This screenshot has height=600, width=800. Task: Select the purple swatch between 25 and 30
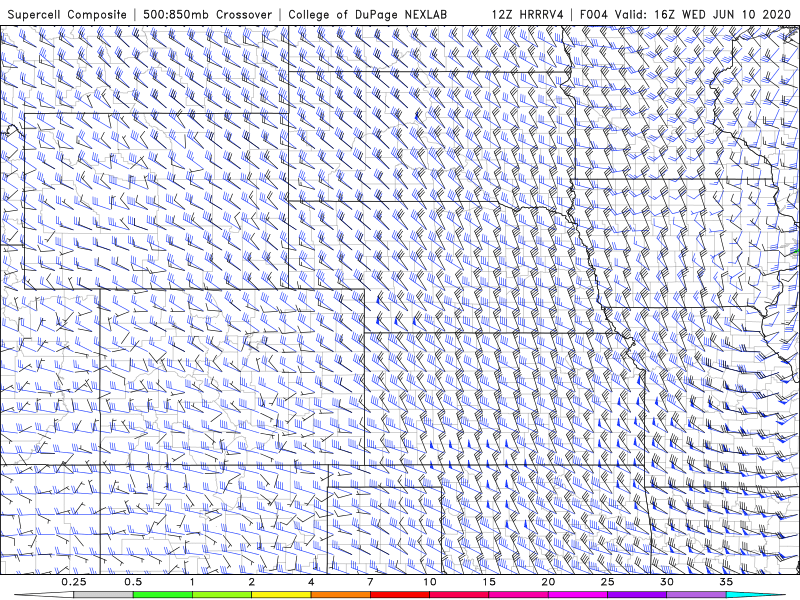click(x=637, y=595)
